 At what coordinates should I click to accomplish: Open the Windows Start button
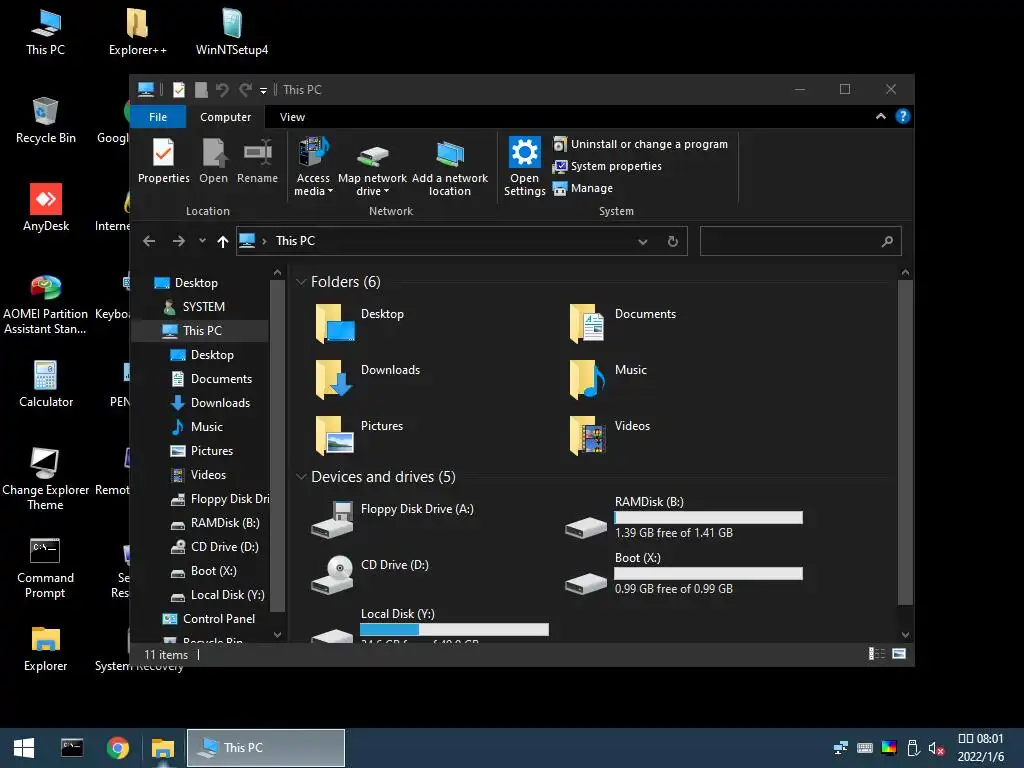click(24, 748)
